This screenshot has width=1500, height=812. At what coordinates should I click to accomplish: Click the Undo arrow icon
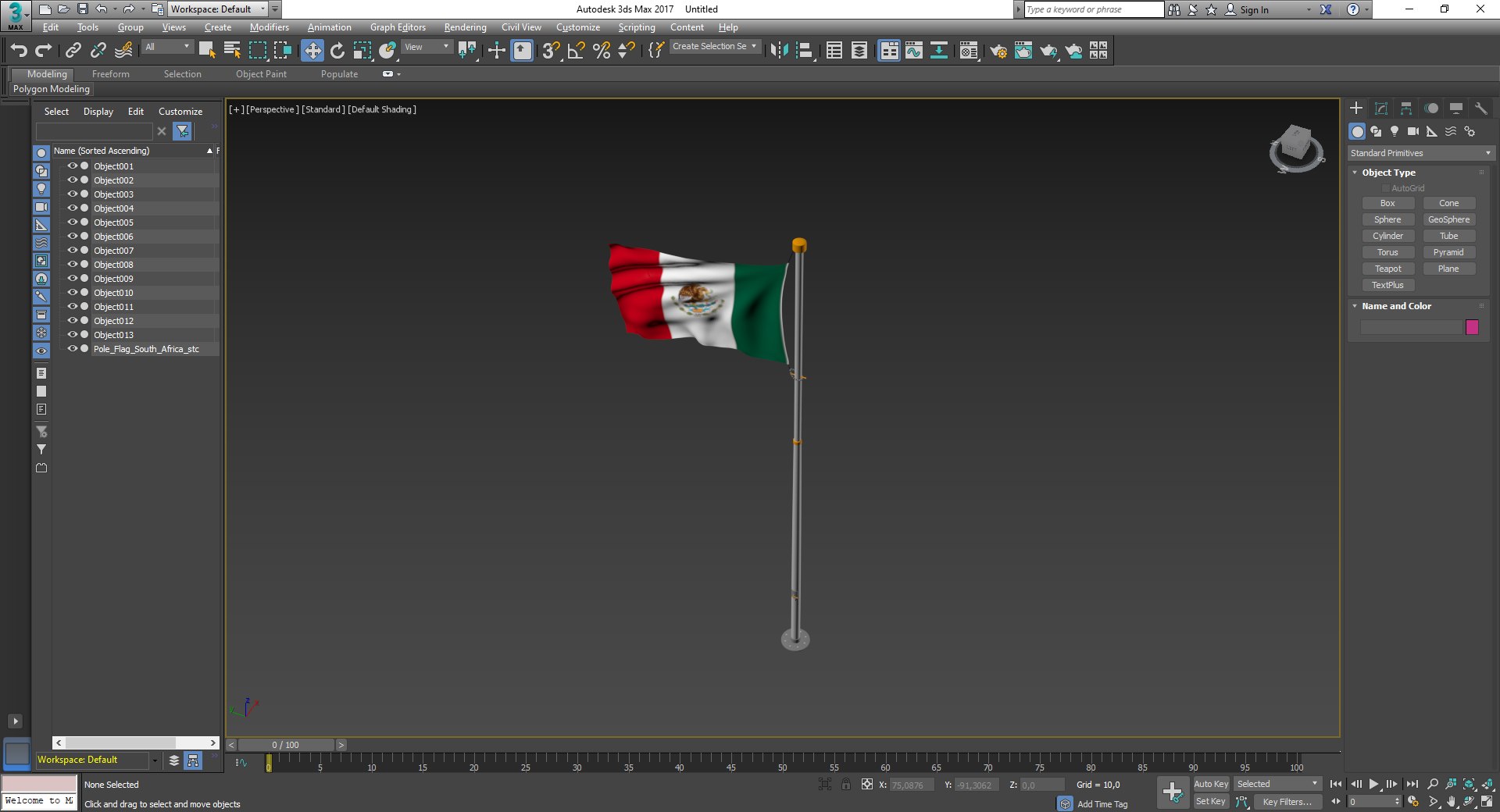click(19, 51)
